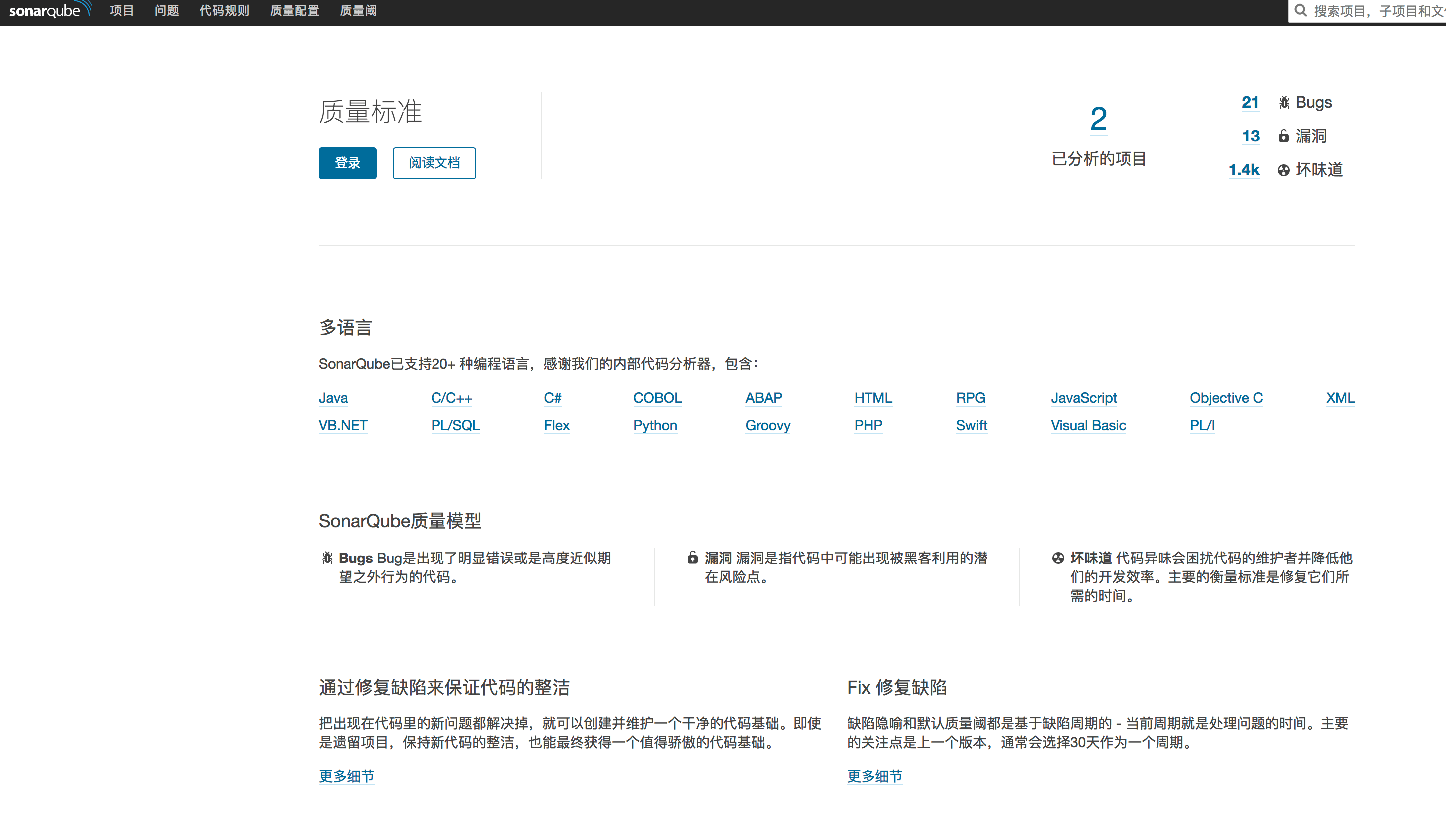Click the Python language link
The image size is (1446, 840).
pos(655,426)
